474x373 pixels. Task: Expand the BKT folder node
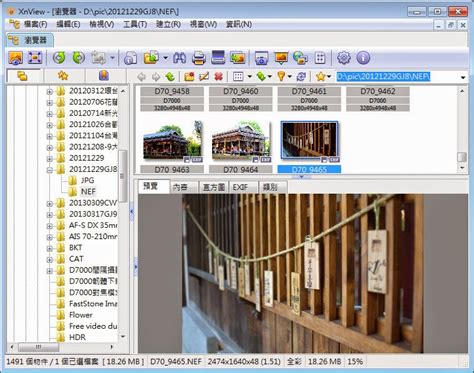(49, 248)
